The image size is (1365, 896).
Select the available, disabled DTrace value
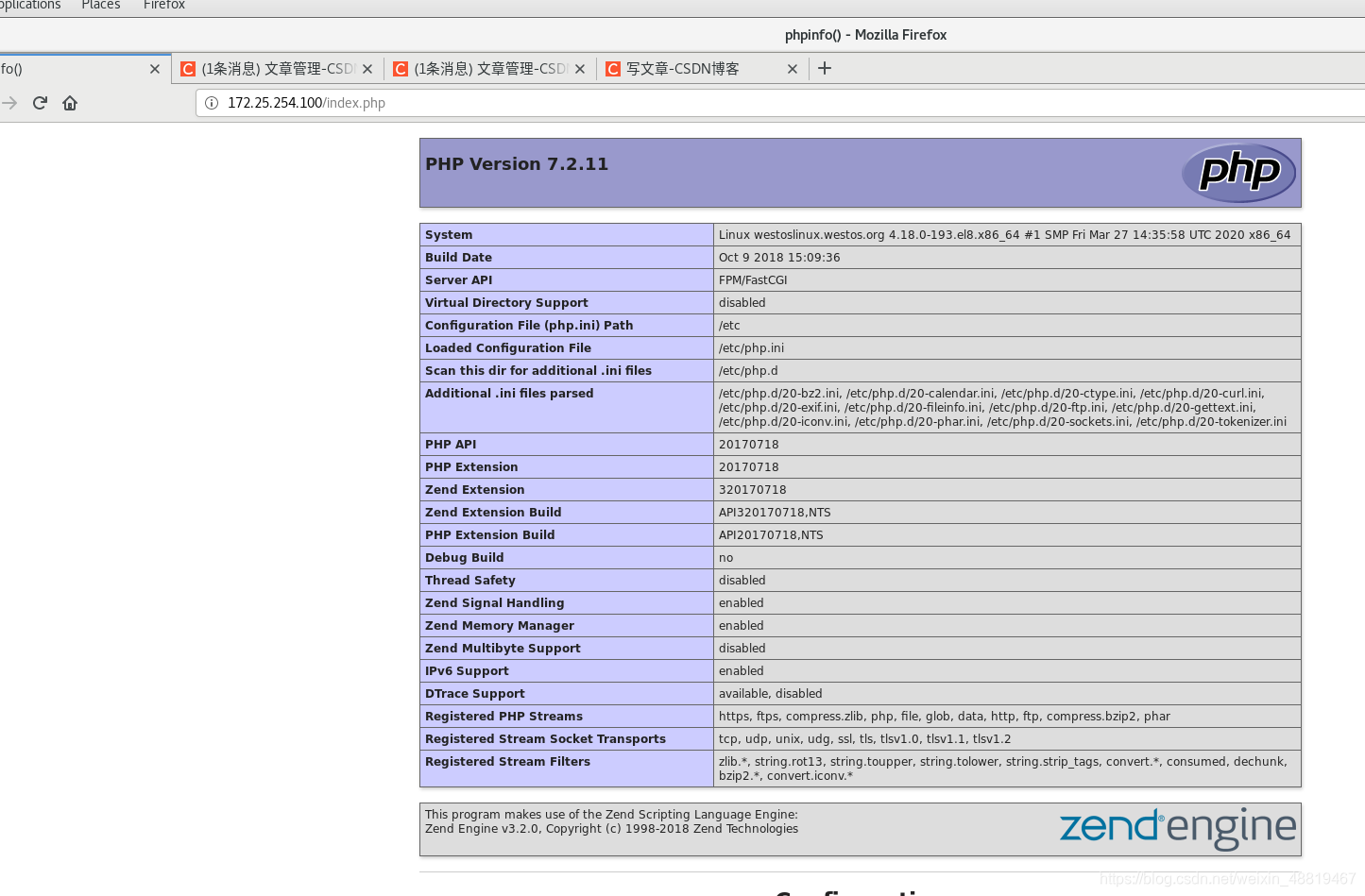click(x=770, y=694)
